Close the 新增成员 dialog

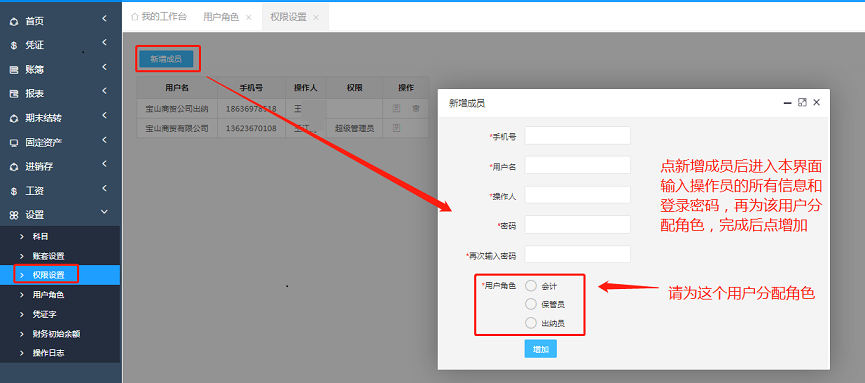816,102
